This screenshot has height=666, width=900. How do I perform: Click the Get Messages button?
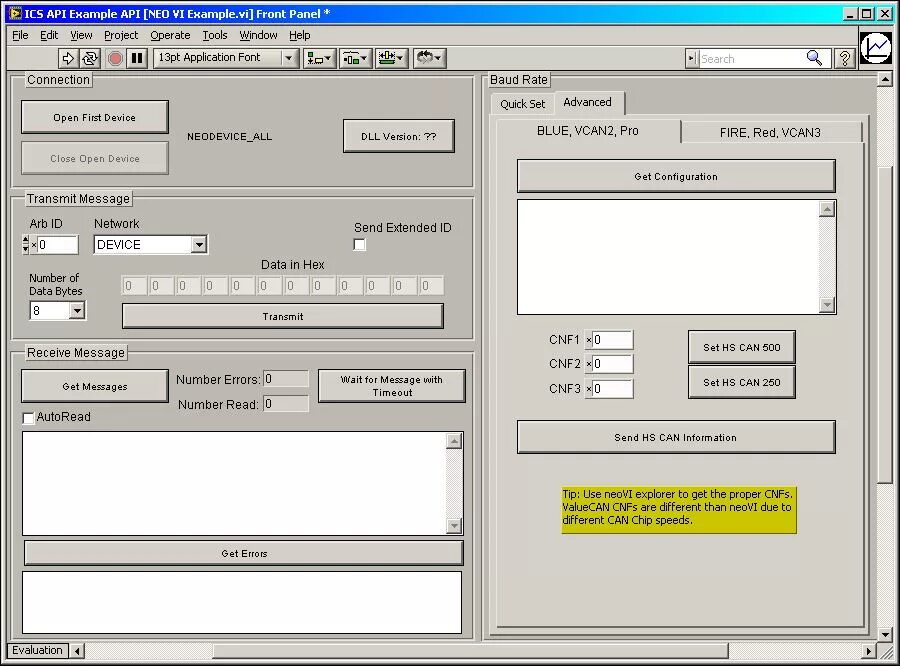(95, 386)
